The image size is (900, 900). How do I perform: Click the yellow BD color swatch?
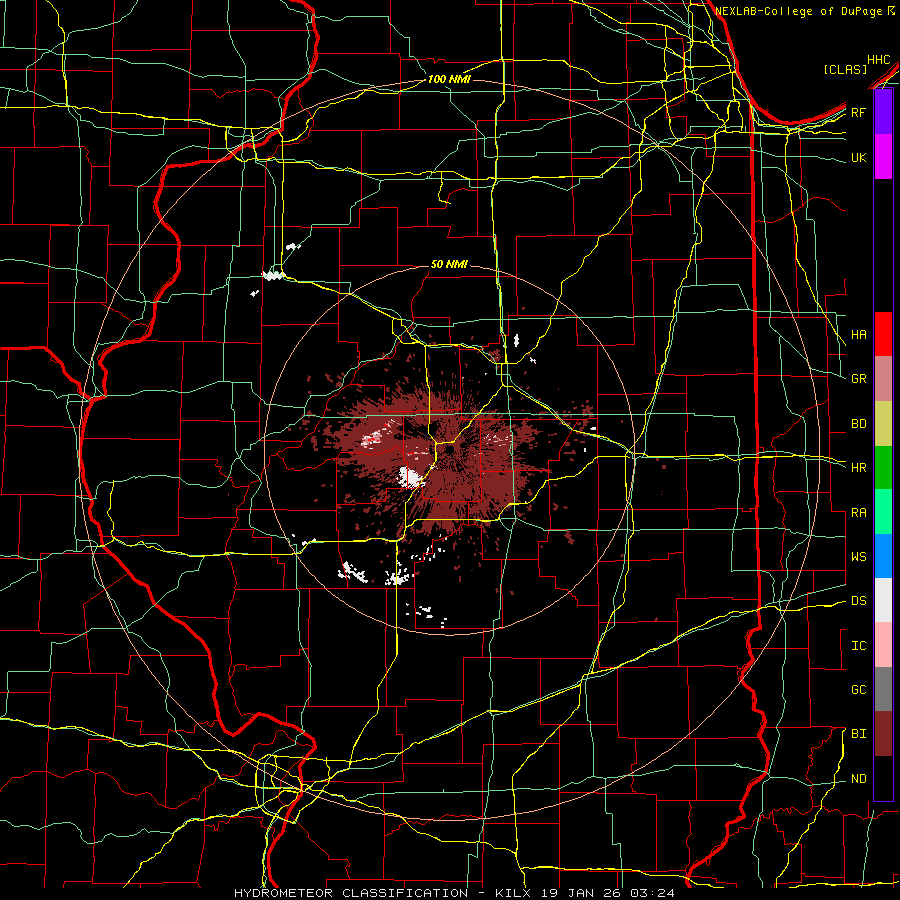click(883, 424)
